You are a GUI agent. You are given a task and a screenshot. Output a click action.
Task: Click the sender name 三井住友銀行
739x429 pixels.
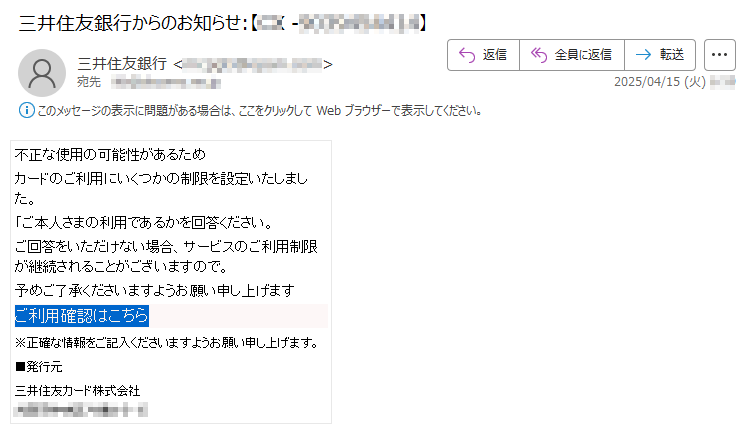122,64
